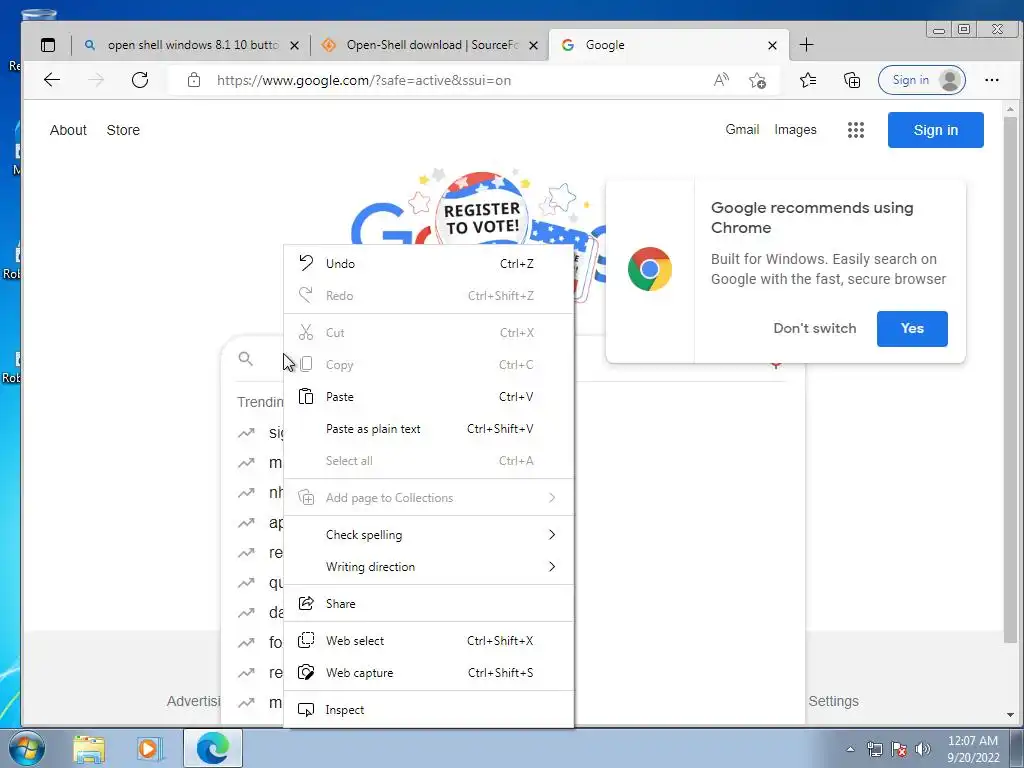Click Don't switch button
This screenshot has width=1024, height=768.
click(814, 328)
